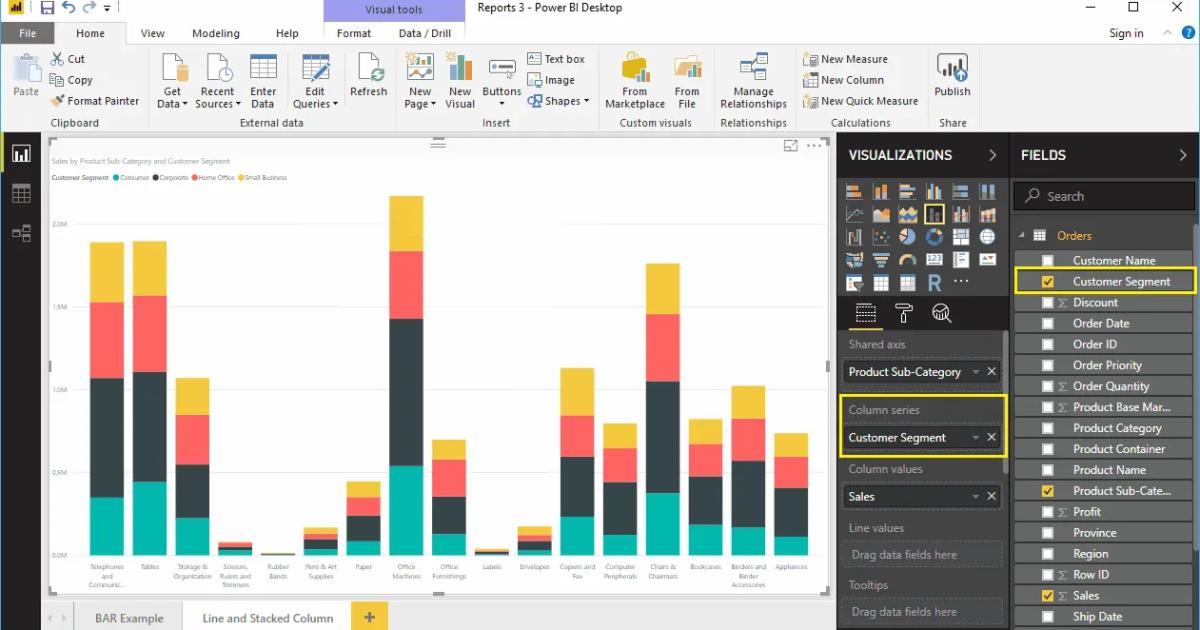Open the Sales column values dropdown
1200x630 pixels.
click(978, 496)
